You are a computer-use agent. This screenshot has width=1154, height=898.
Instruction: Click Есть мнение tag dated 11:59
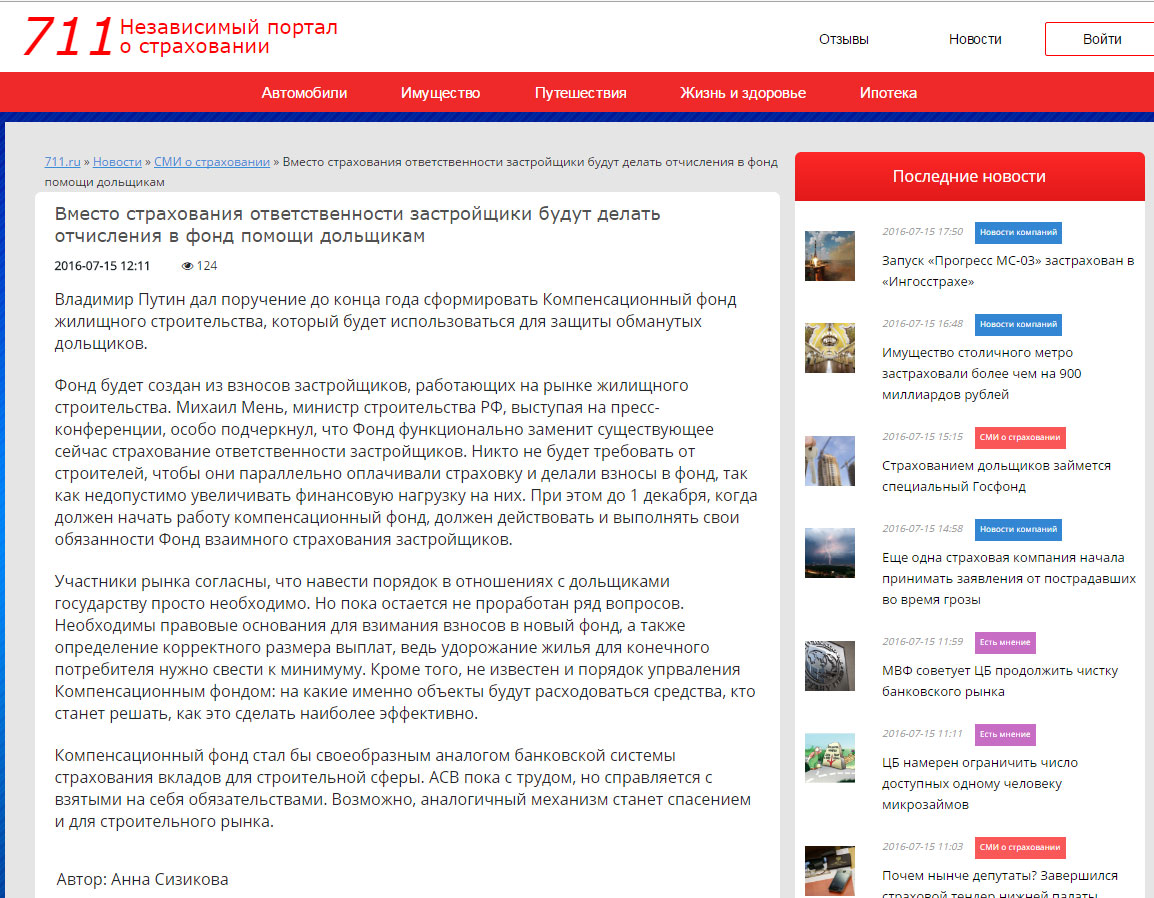point(1005,643)
